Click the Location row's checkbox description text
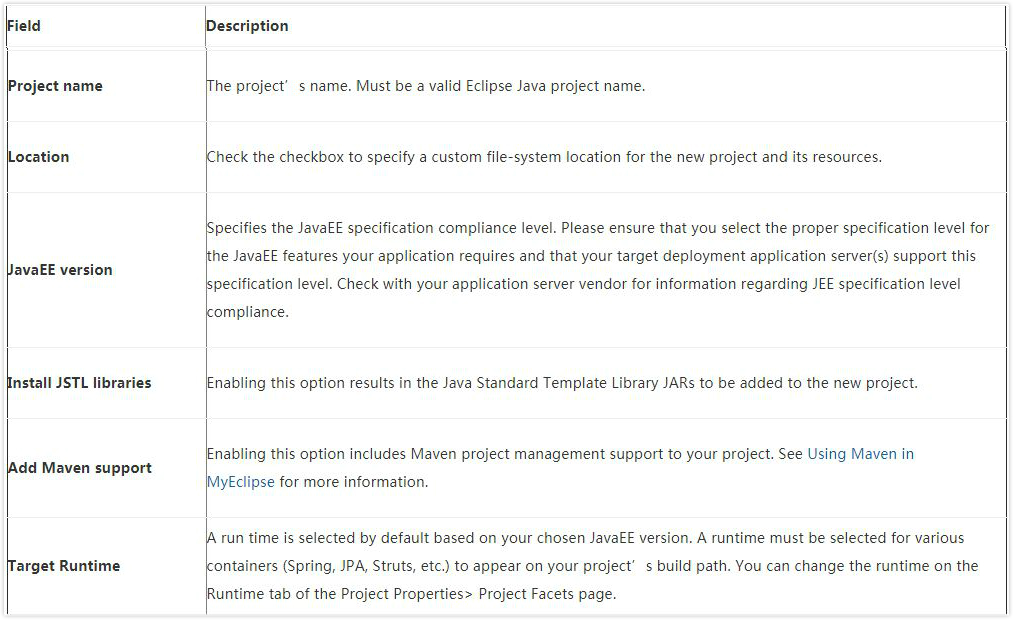Image resolution: width=1013 pixels, height=620 pixels. click(x=544, y=157)
